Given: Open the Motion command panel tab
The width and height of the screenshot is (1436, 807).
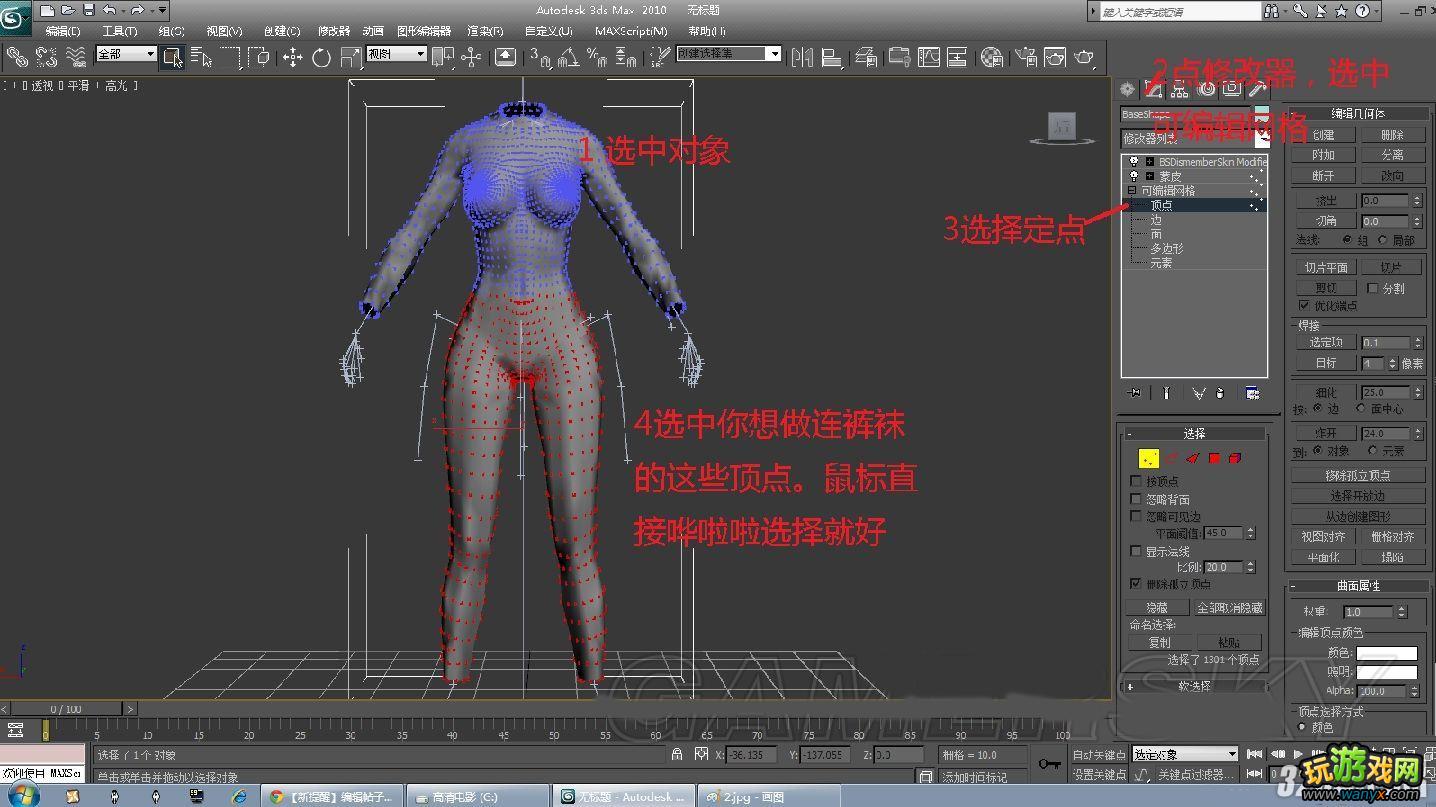Looking at the screenshot, I should [x=1206, y=89].
